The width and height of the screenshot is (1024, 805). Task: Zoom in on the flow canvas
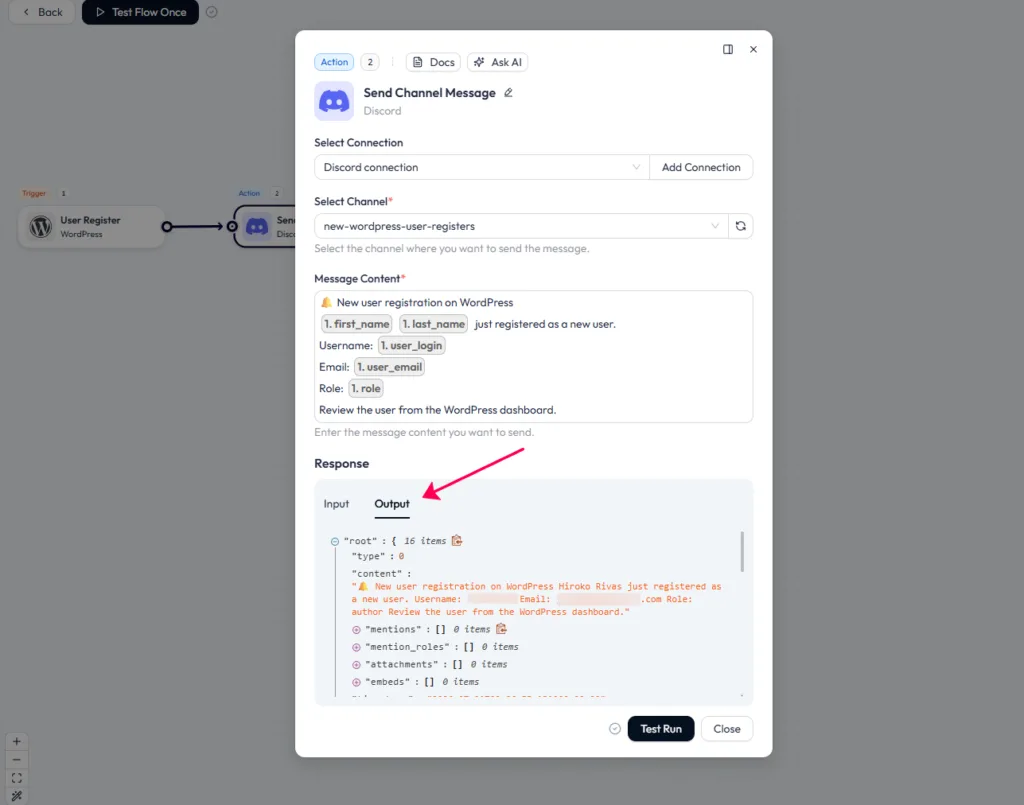coord(17,742)
